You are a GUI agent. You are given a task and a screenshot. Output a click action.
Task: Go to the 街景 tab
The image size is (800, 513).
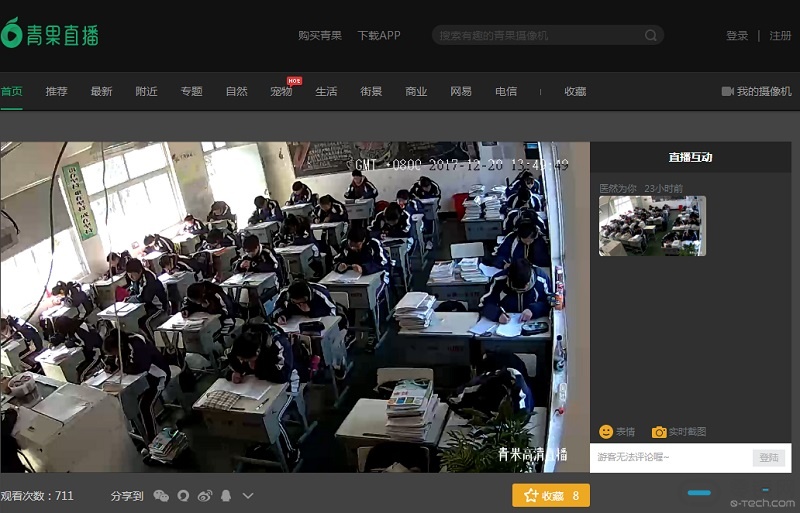tap(371, 91)
